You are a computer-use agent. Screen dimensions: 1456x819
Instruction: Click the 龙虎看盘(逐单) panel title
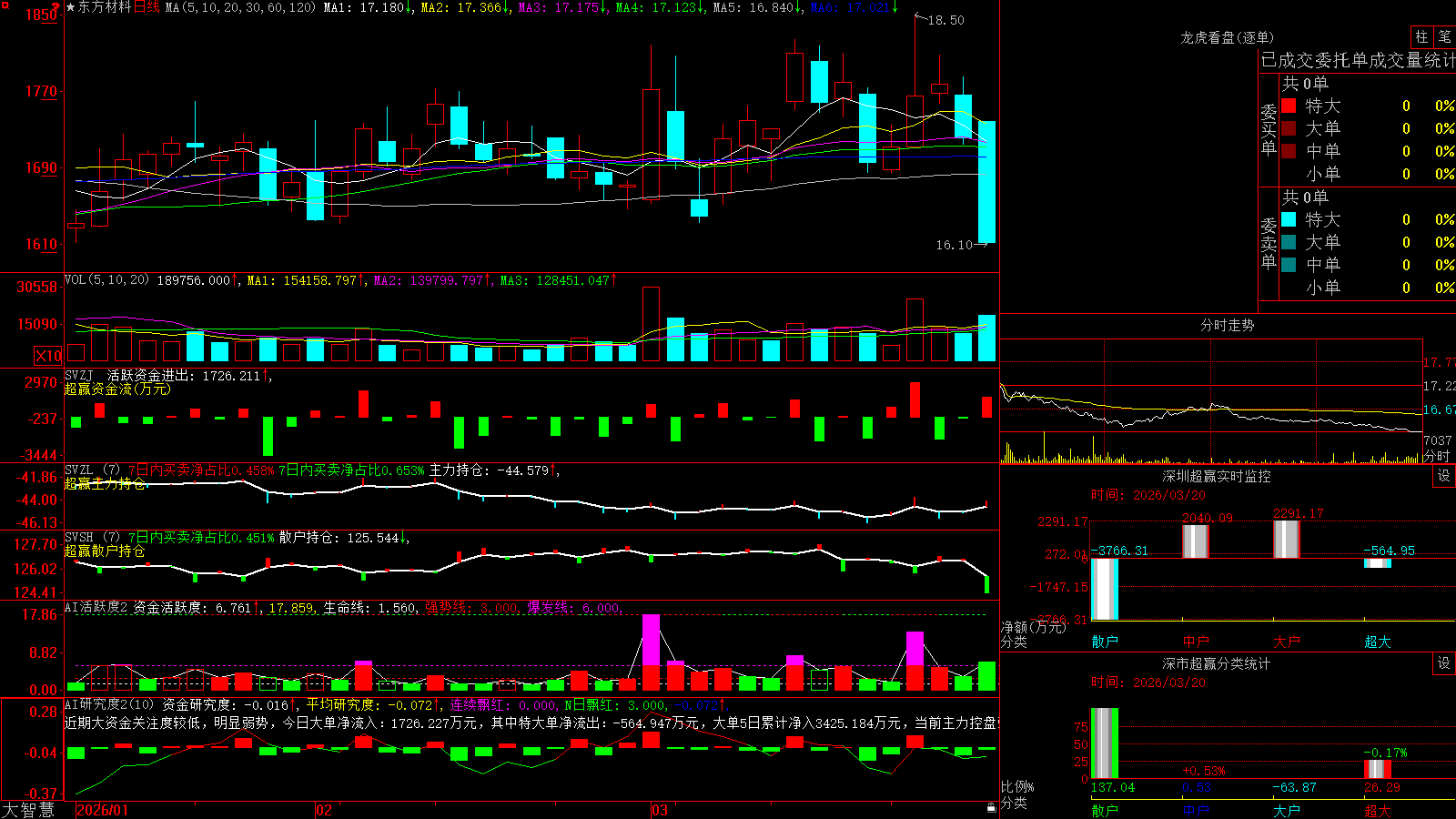coord(1227,37)
